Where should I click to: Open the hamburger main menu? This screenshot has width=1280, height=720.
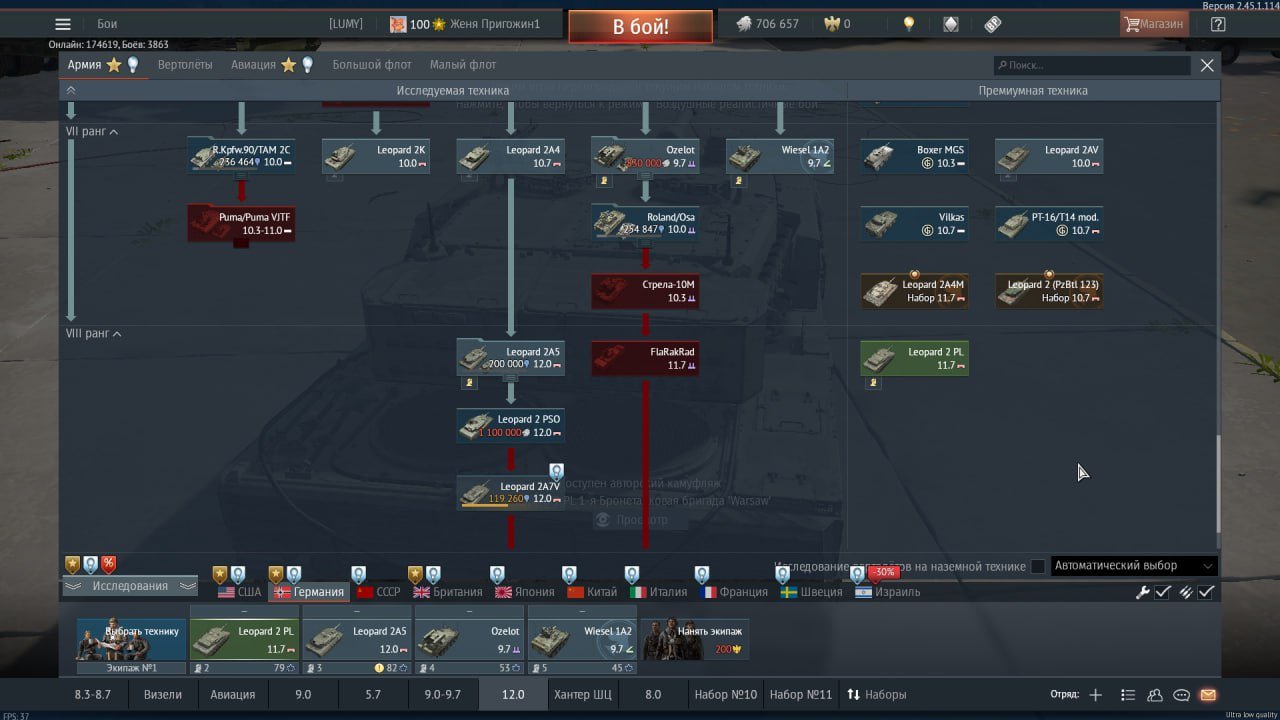pos(63,24)
